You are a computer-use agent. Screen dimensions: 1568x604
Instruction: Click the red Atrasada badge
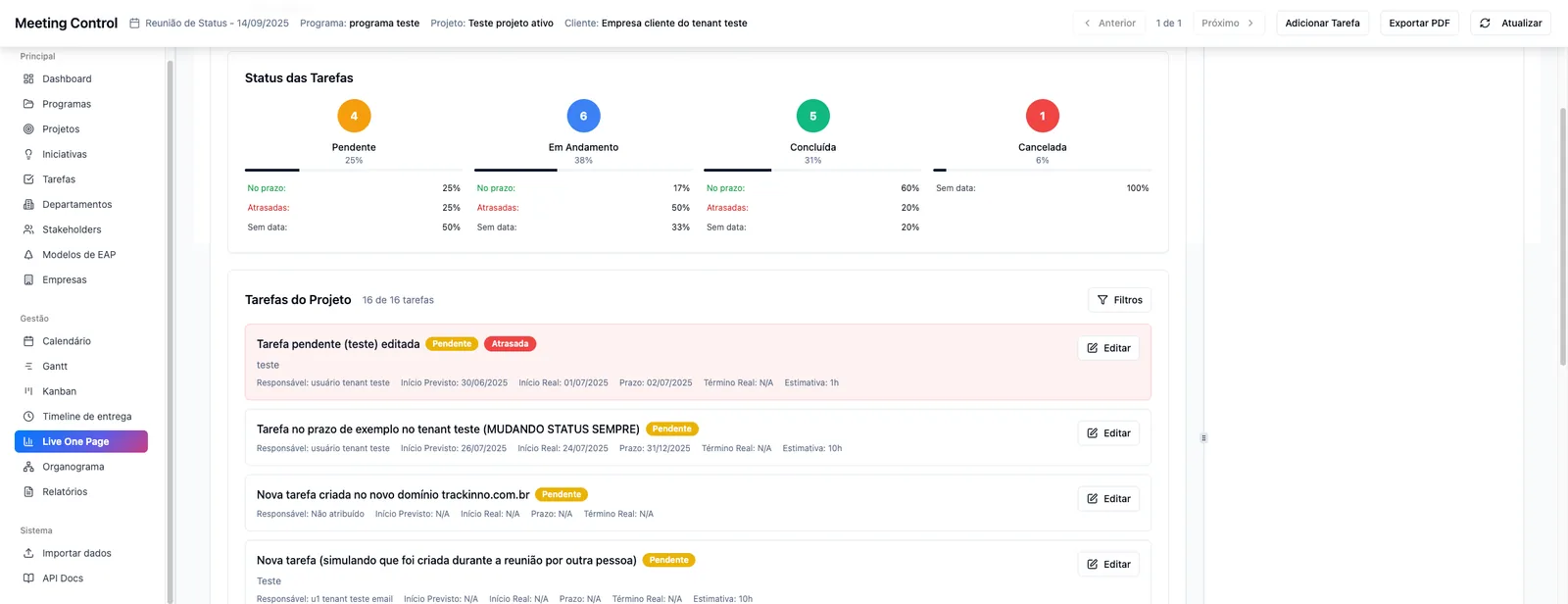click(x=510, y=344)
